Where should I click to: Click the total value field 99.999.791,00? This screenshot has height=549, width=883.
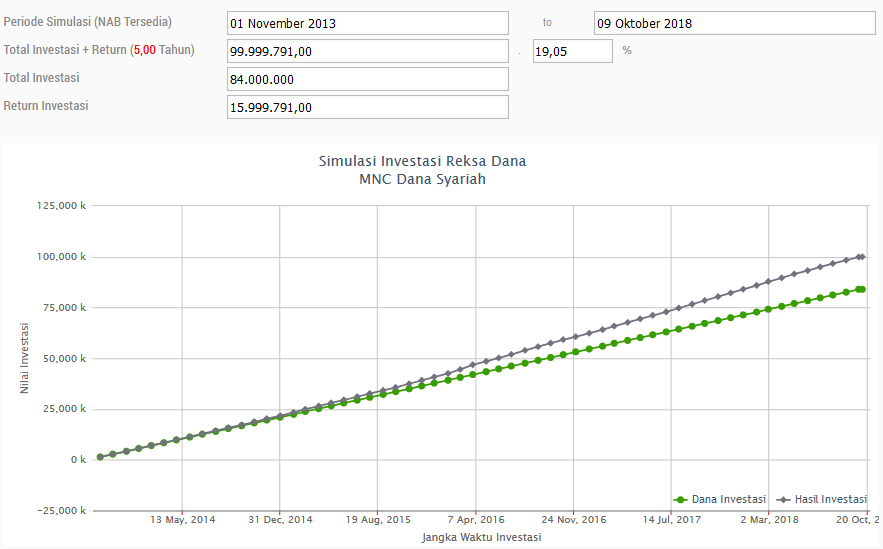coord(367,51)
